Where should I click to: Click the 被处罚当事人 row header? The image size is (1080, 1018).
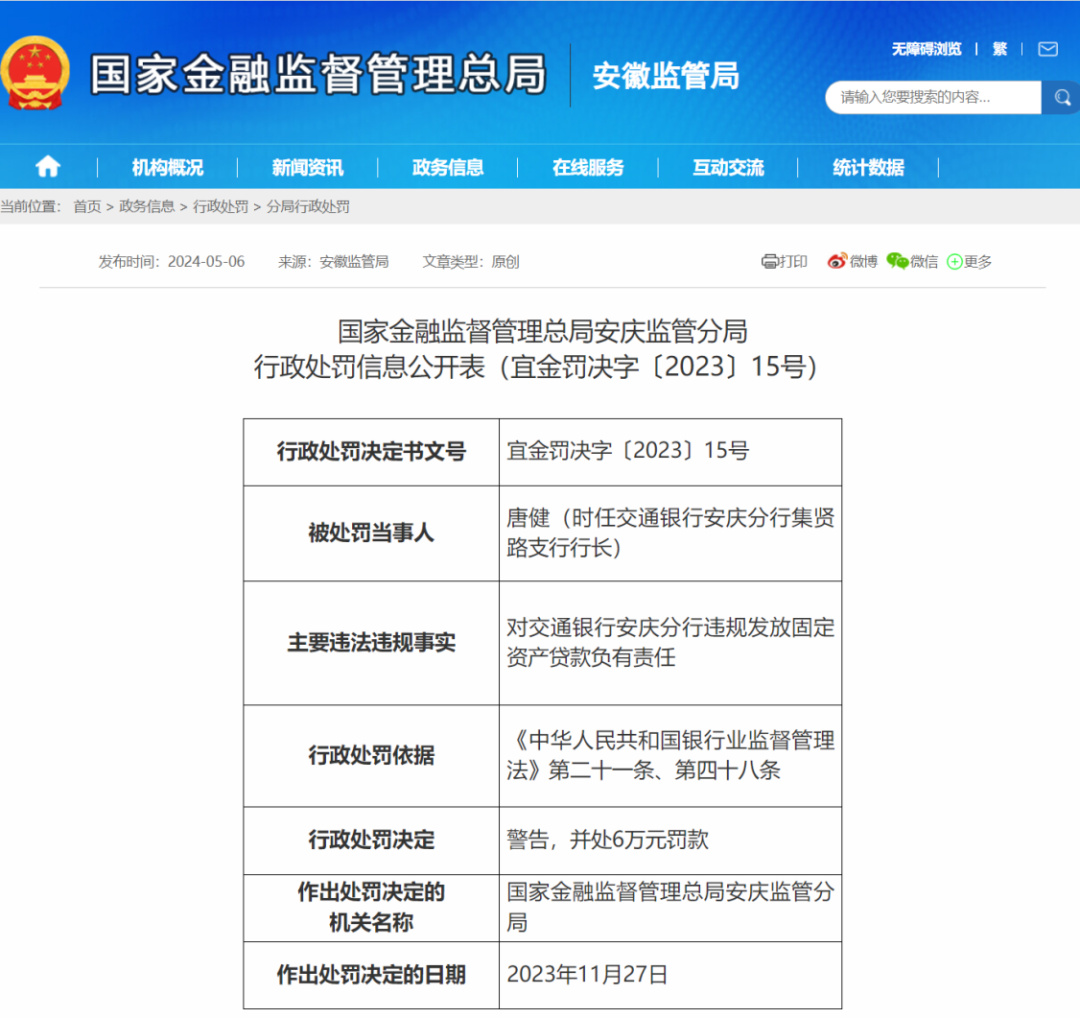tap(371, 532)
